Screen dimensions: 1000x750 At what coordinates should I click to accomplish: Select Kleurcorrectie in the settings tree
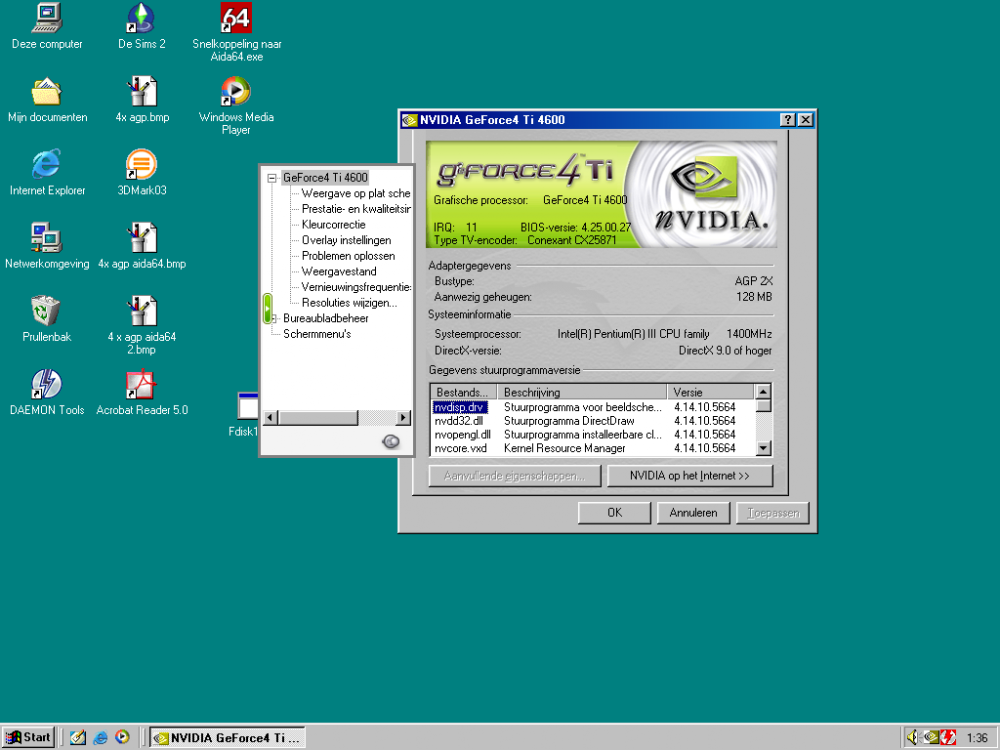coord(333,225)
